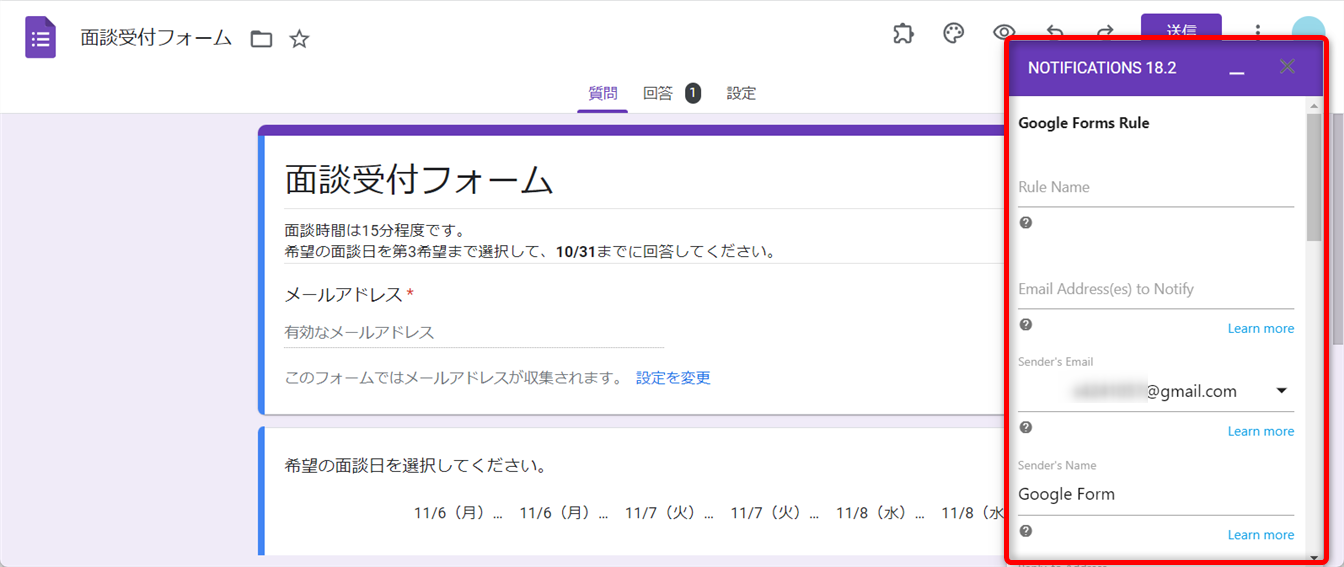This screenshot has height=567, width=1344.
Task: Minimize the Notifications 18.2 panel
Action: pos(1237,68)
